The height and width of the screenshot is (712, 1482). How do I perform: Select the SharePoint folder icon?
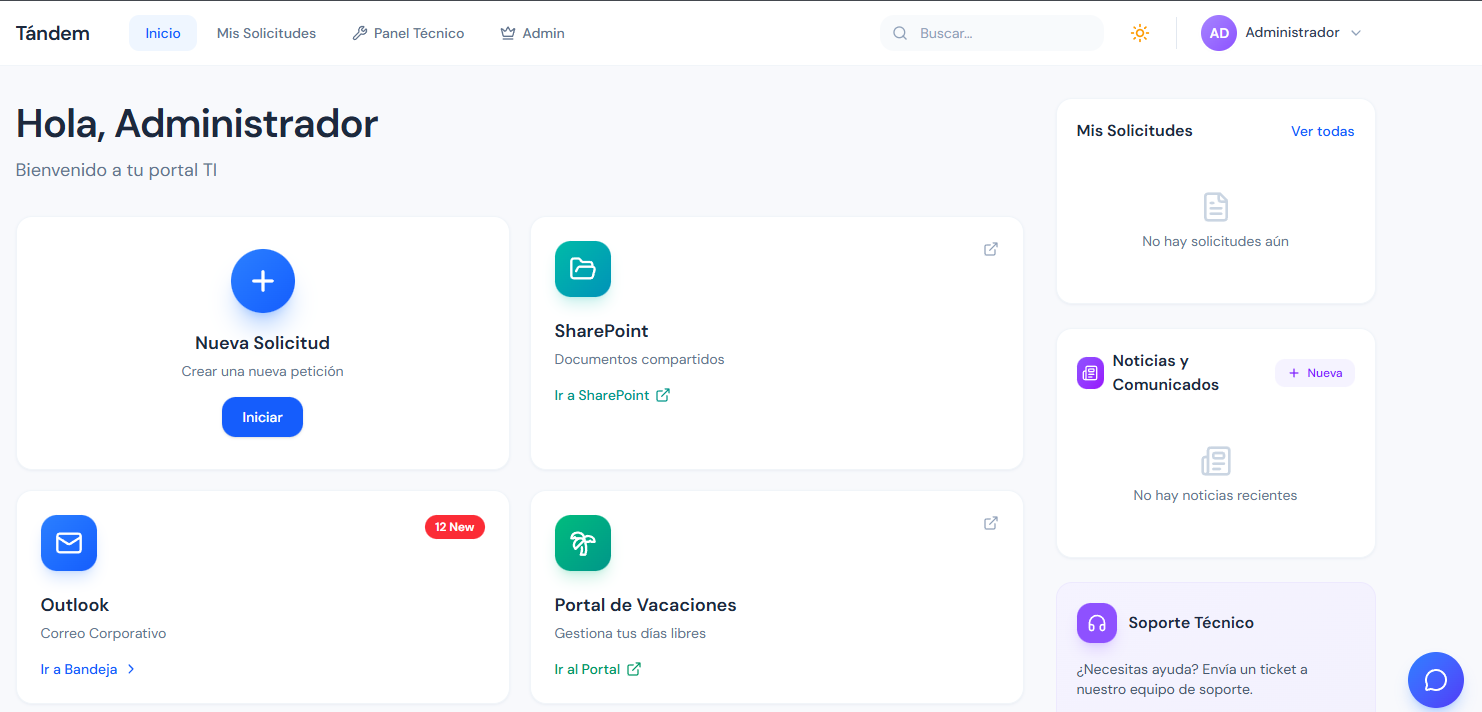coord(583,269)
